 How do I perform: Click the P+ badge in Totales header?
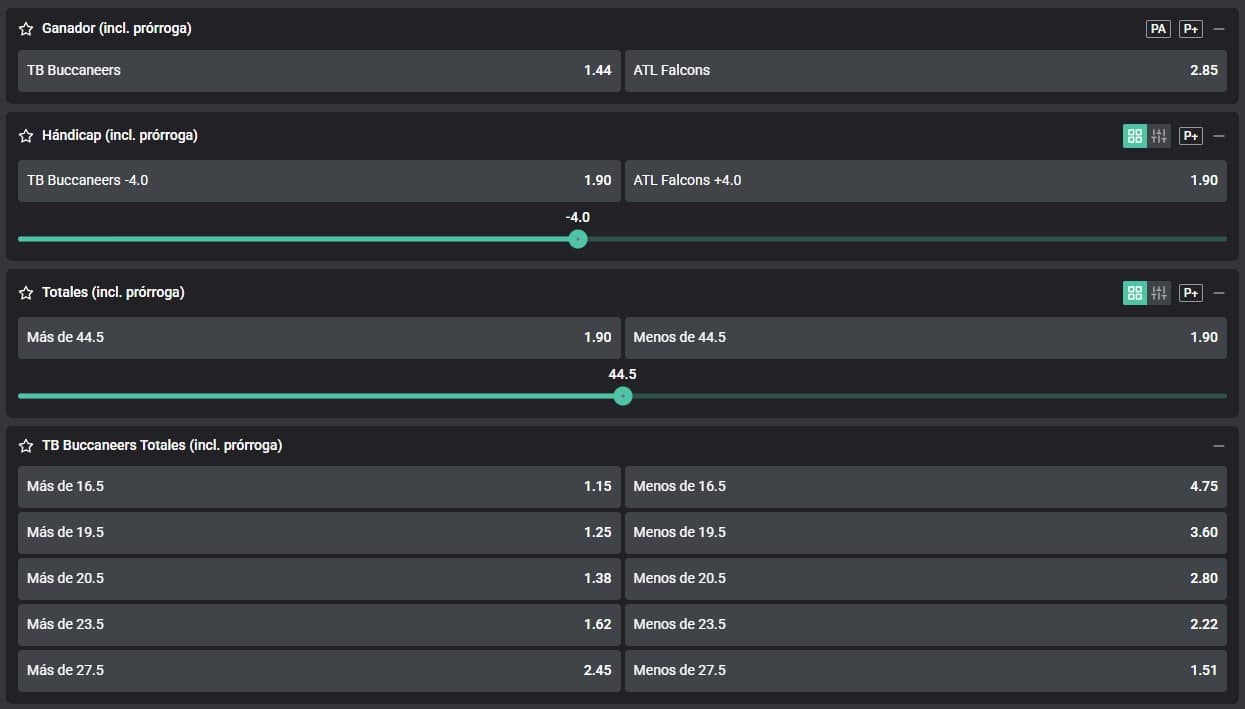click(1190, 293)
